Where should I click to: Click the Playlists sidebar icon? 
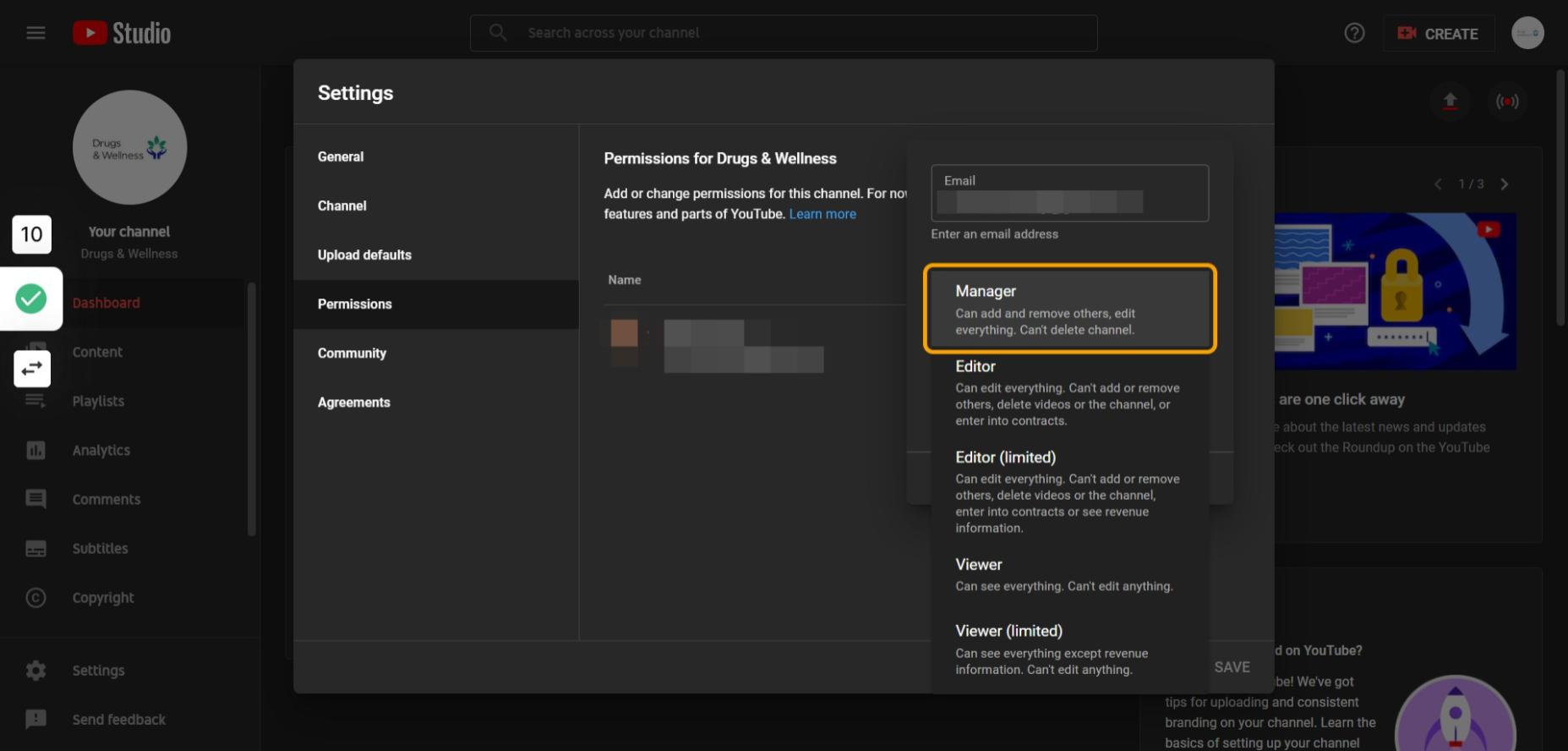(x=36, y=401)
